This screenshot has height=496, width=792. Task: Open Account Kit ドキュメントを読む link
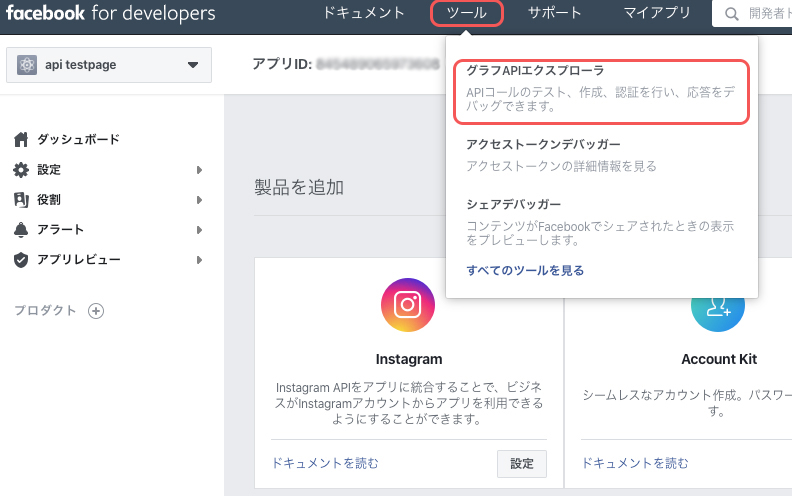click(x=635, y=463)
